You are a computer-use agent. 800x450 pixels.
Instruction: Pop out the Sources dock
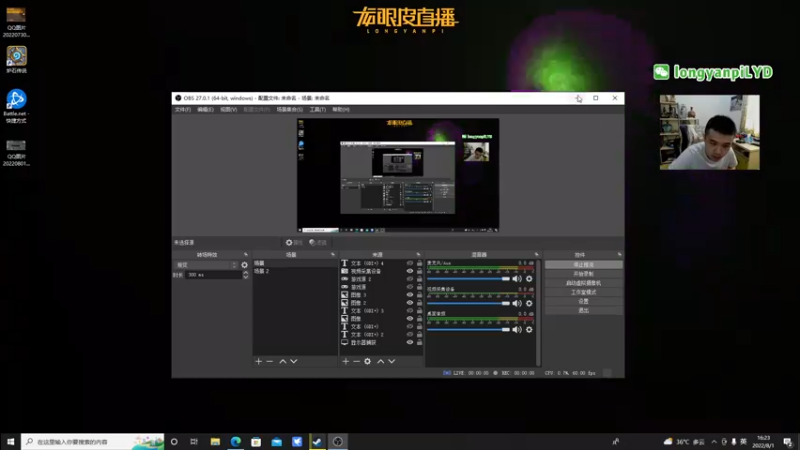[418, 254]
